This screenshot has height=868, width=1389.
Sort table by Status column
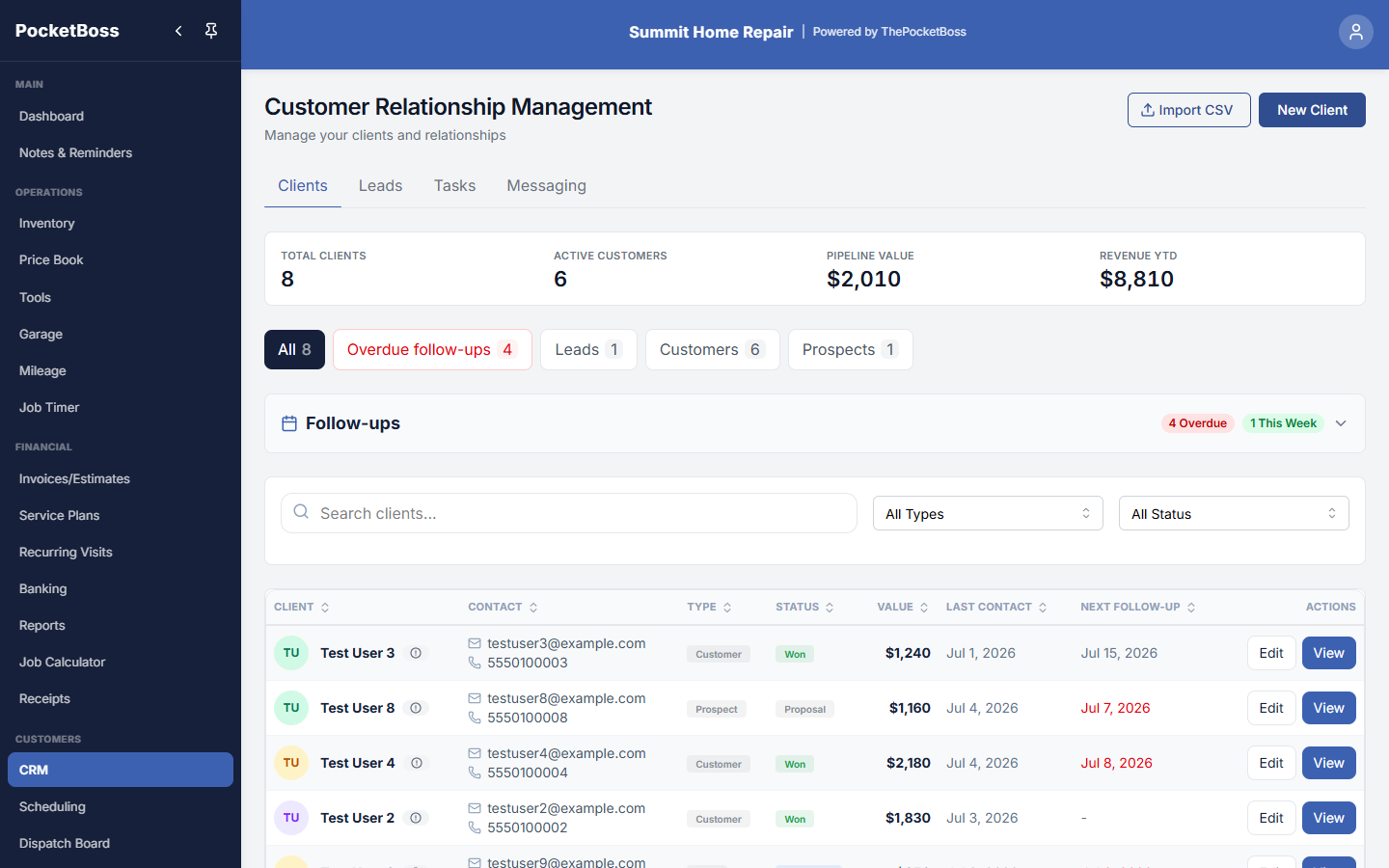pyautogui.click(x=805, y=607)
